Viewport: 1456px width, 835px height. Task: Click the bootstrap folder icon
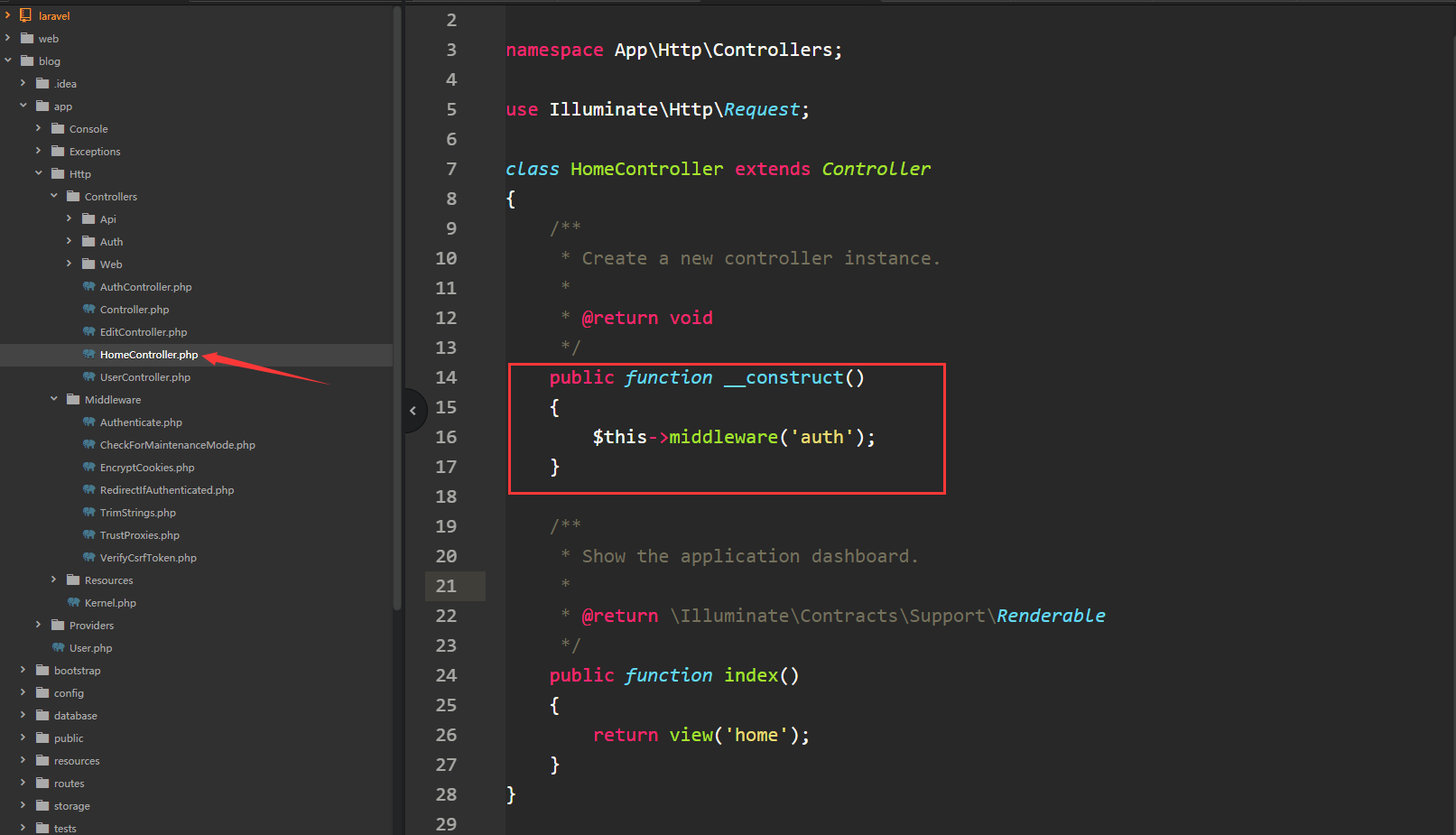pyautogui.click(x=42, y=670)
